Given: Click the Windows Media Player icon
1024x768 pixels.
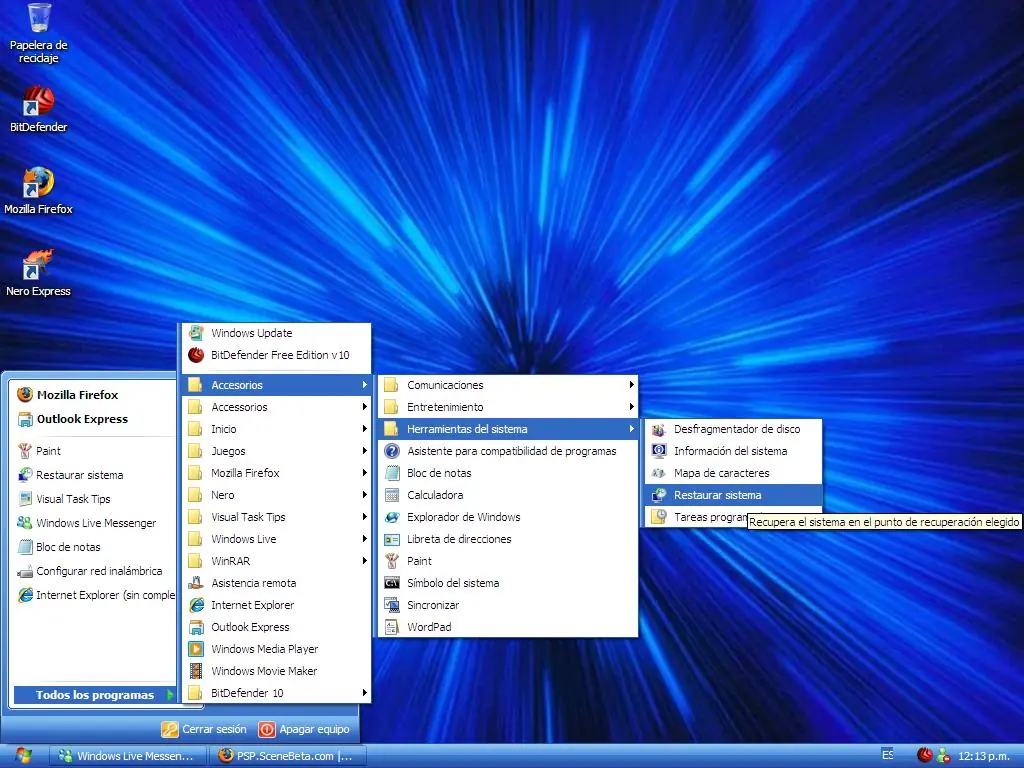Looking at the screenshot, I should pyautogui.click(x=196, y=649).
